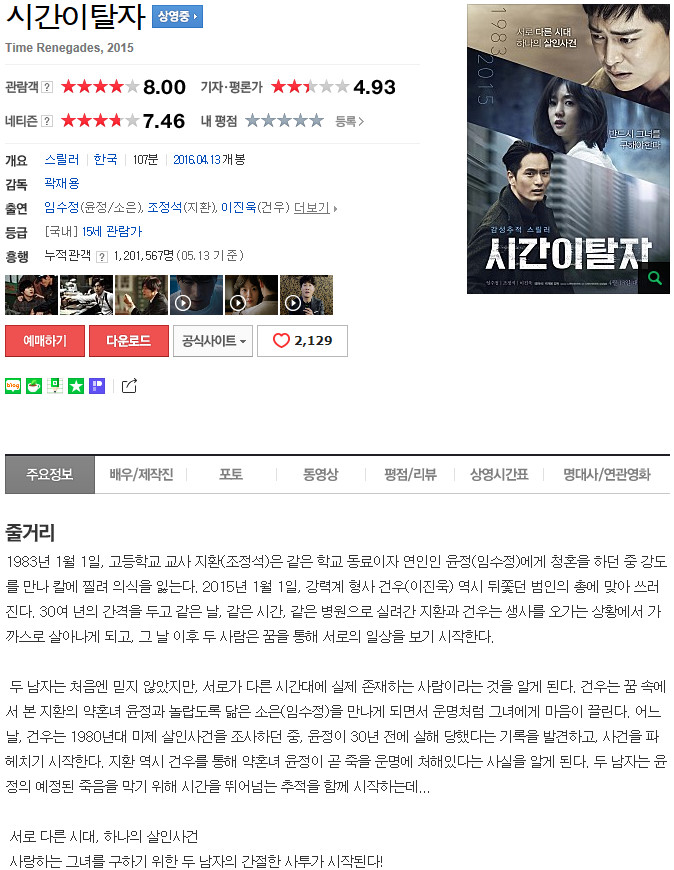Expand the cast list with 더보기

(x=315, y=208)
